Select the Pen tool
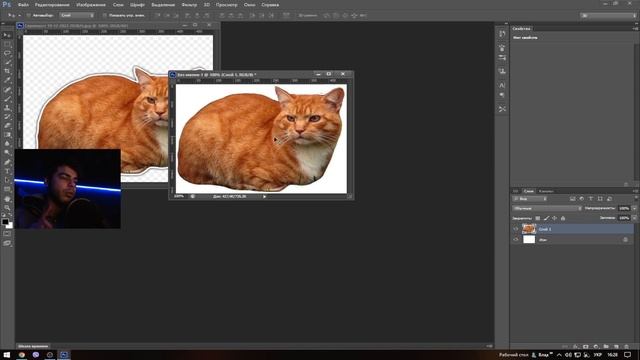 click(x=7, y=162)
